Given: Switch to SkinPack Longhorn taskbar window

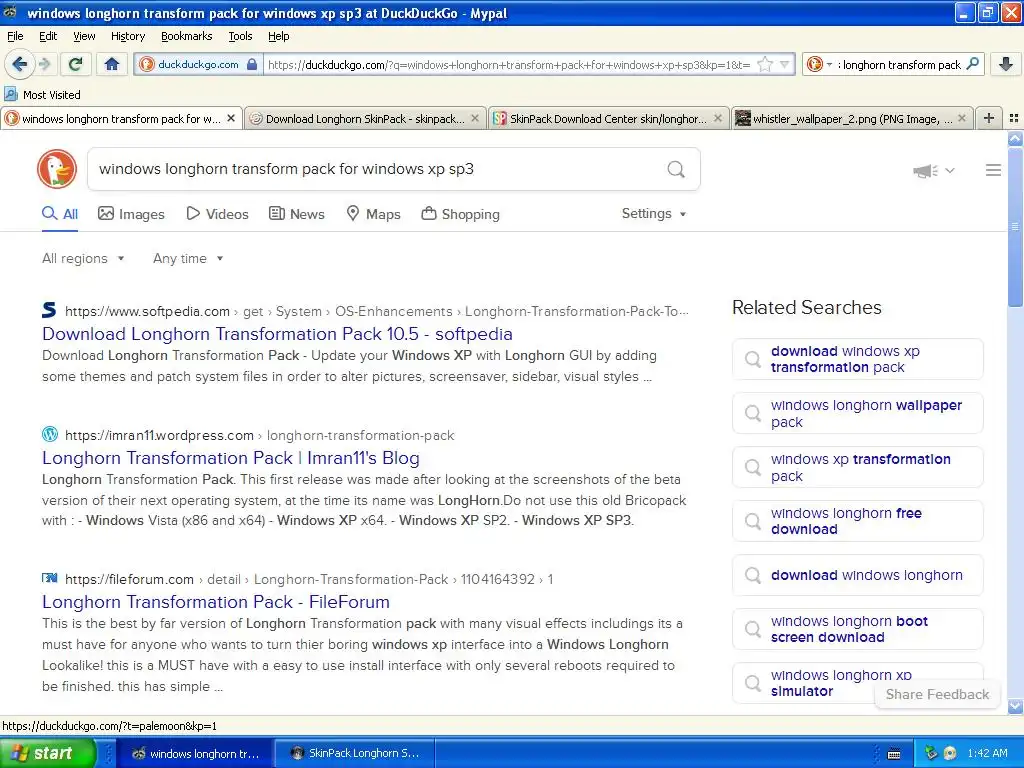Looking at the screenshot, I should pyautogui.click(x=353, y=753).
